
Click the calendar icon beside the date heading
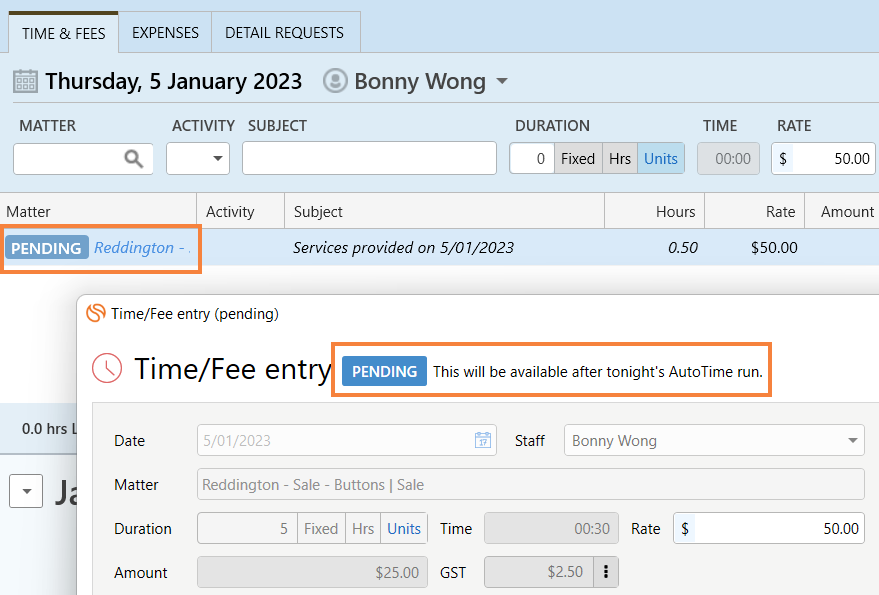point(24,80)
